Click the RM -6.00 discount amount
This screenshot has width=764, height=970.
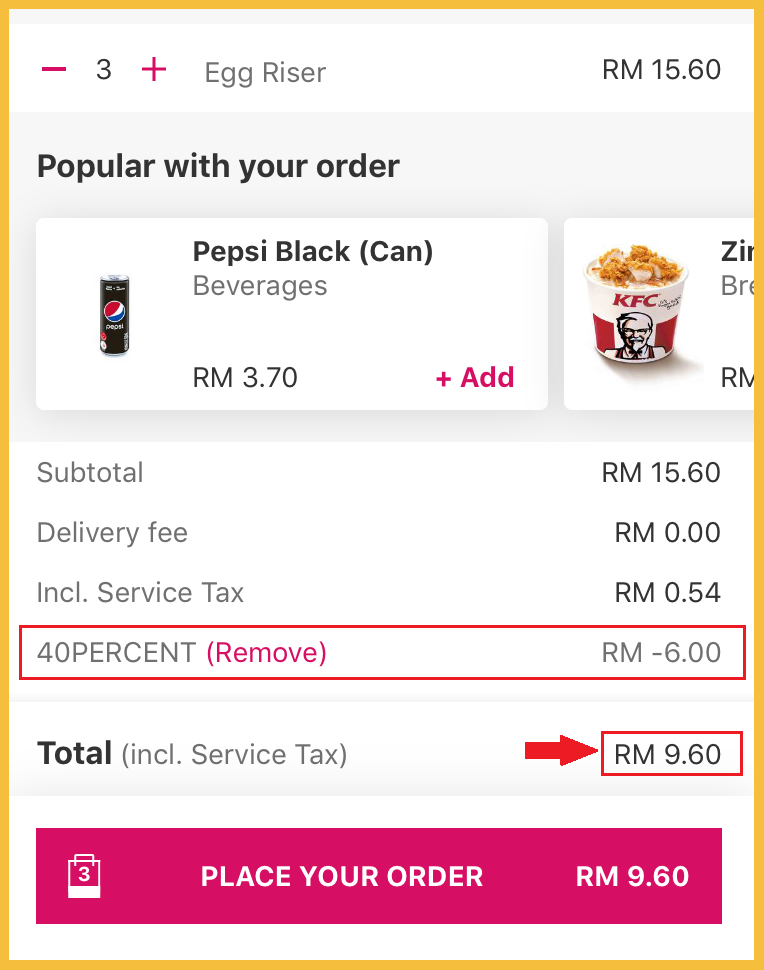tap(661, 653)
